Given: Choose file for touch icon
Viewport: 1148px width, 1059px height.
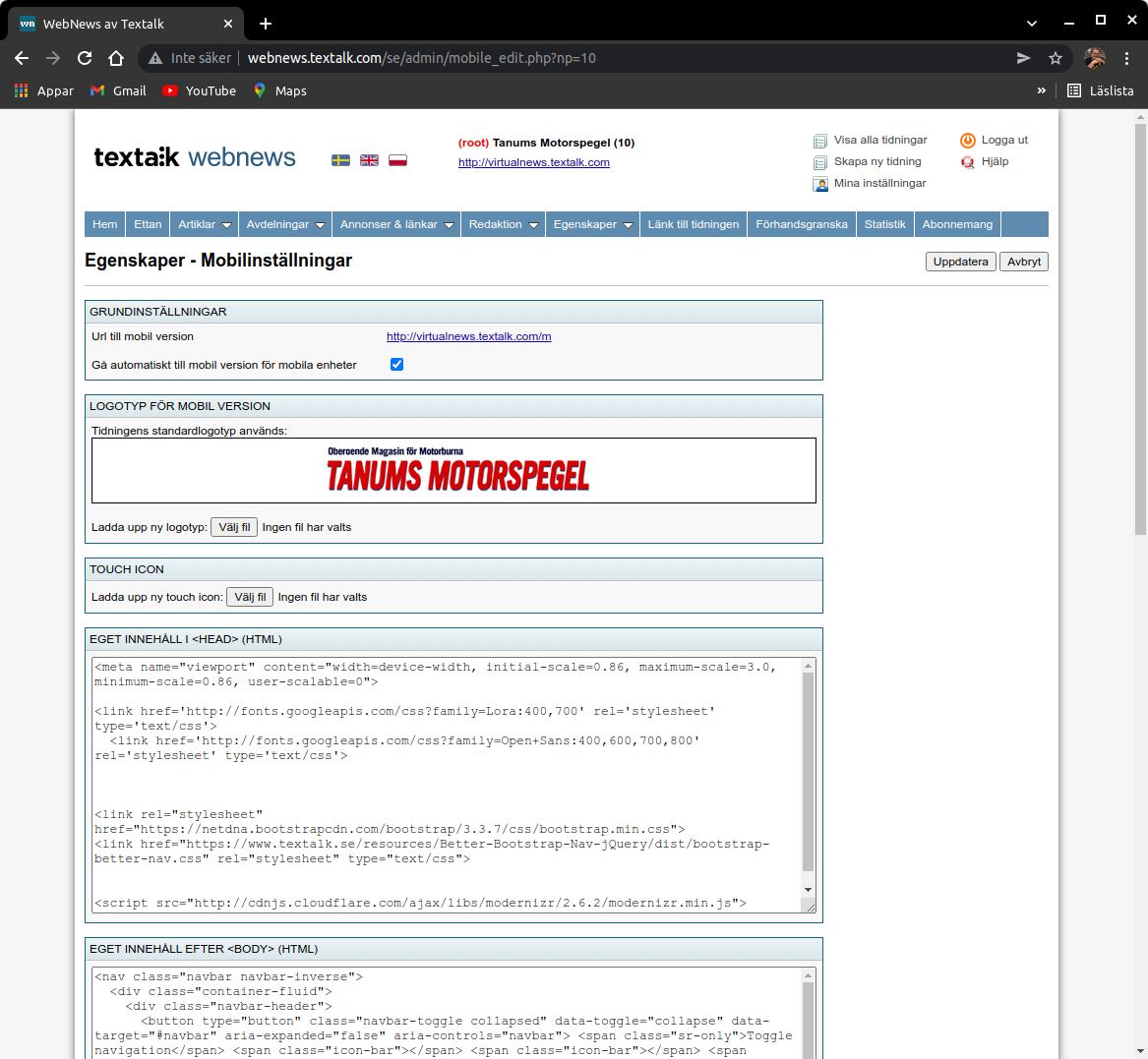Looking at the screenshot, I should click(x=250, y=597).
